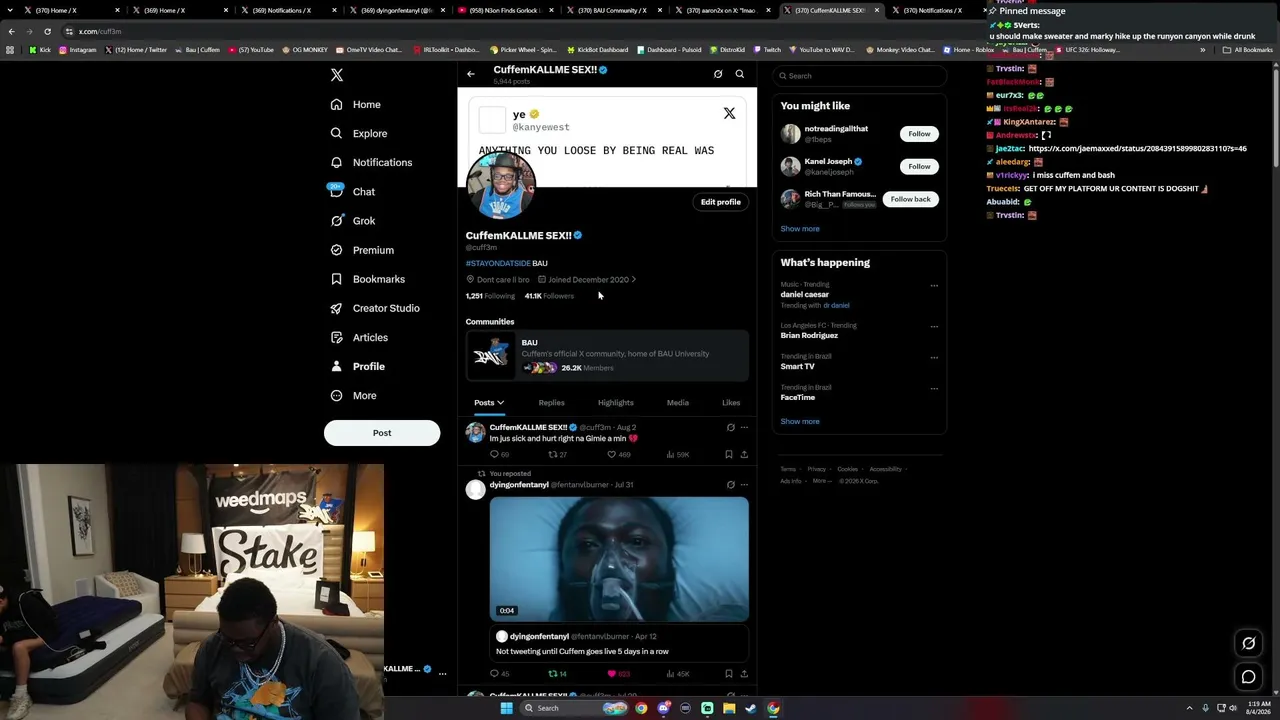Follow Kanel Joseph
The height and width of the screenshot is (720, 1280).
point(919,166)
